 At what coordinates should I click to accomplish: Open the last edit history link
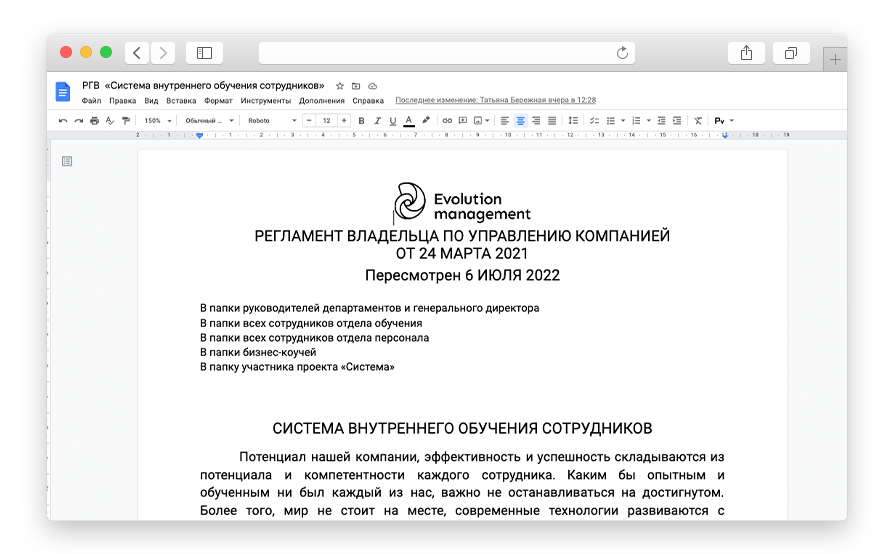click(495, 100)
